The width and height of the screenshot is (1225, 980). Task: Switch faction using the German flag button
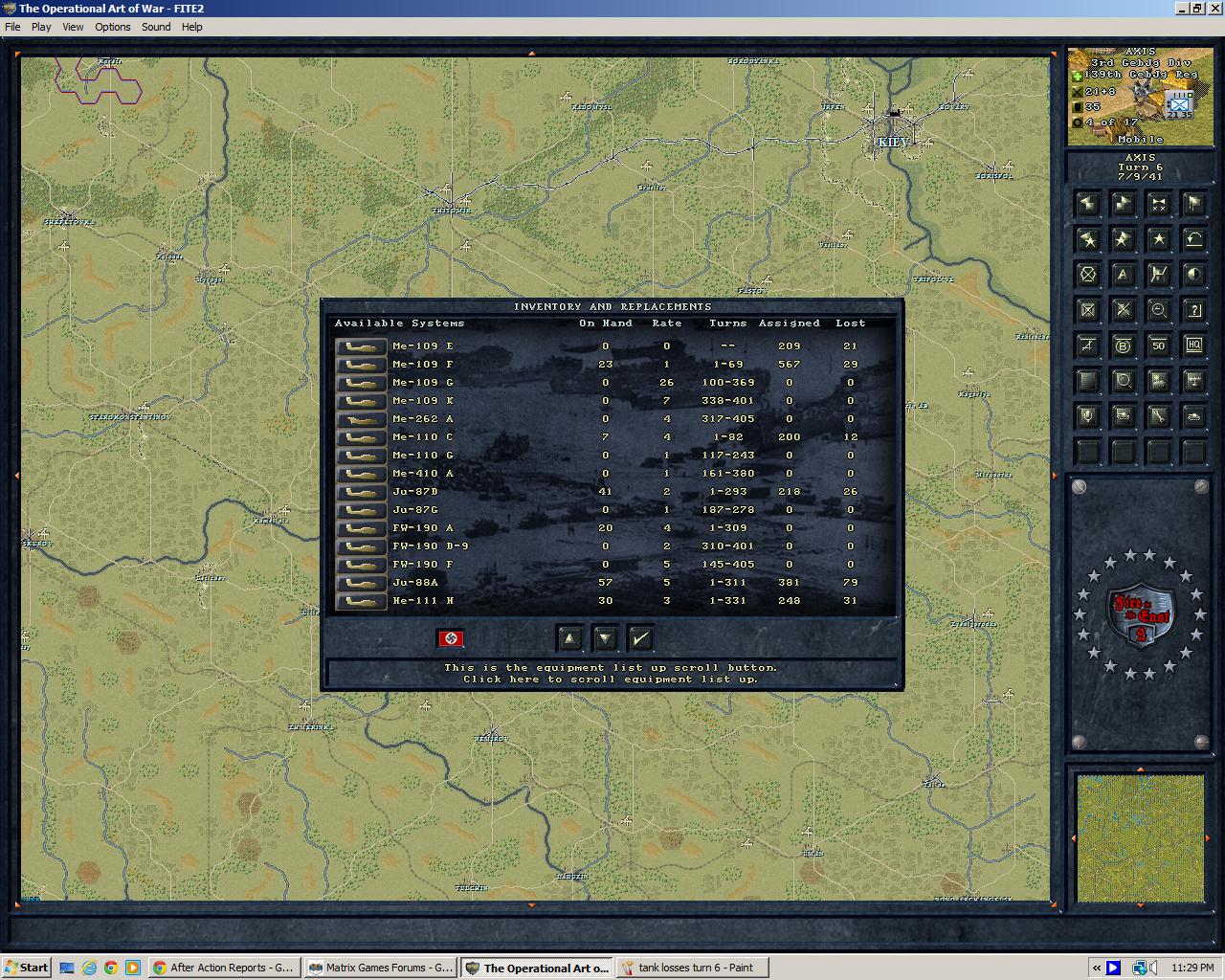pyautogui.click(x=452, y=638)
